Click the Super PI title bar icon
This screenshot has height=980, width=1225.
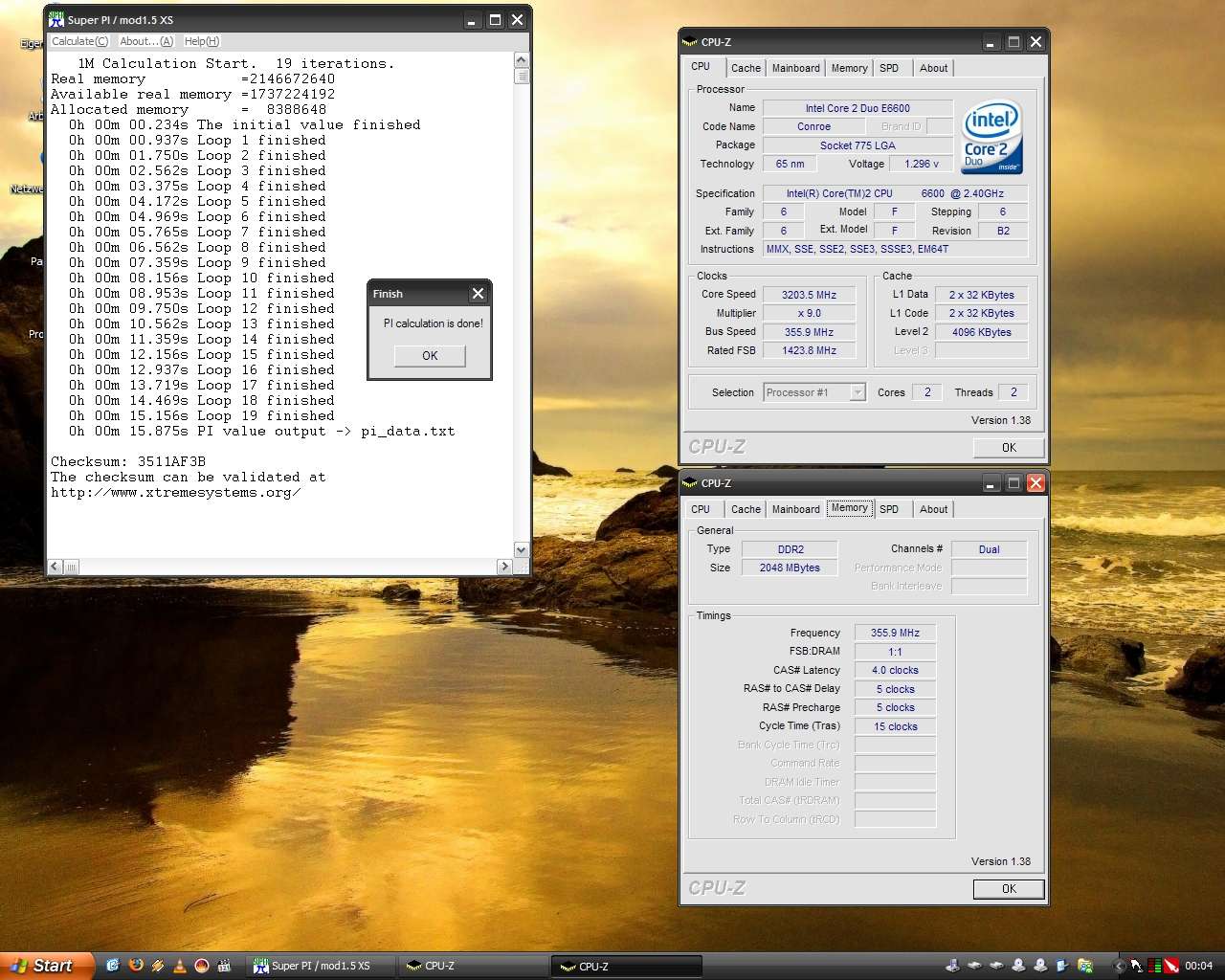(56, 19)
